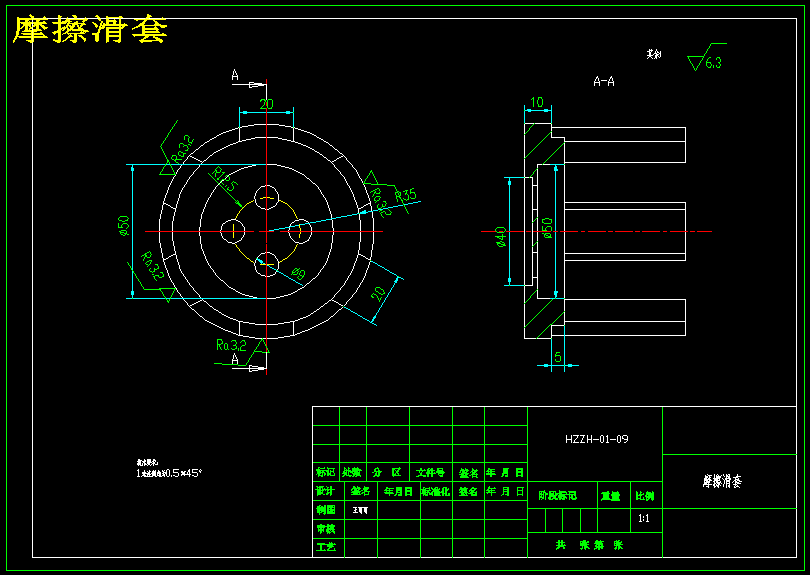Click the 重量 header cell
The image size is (810, 575).
[610, 496]
